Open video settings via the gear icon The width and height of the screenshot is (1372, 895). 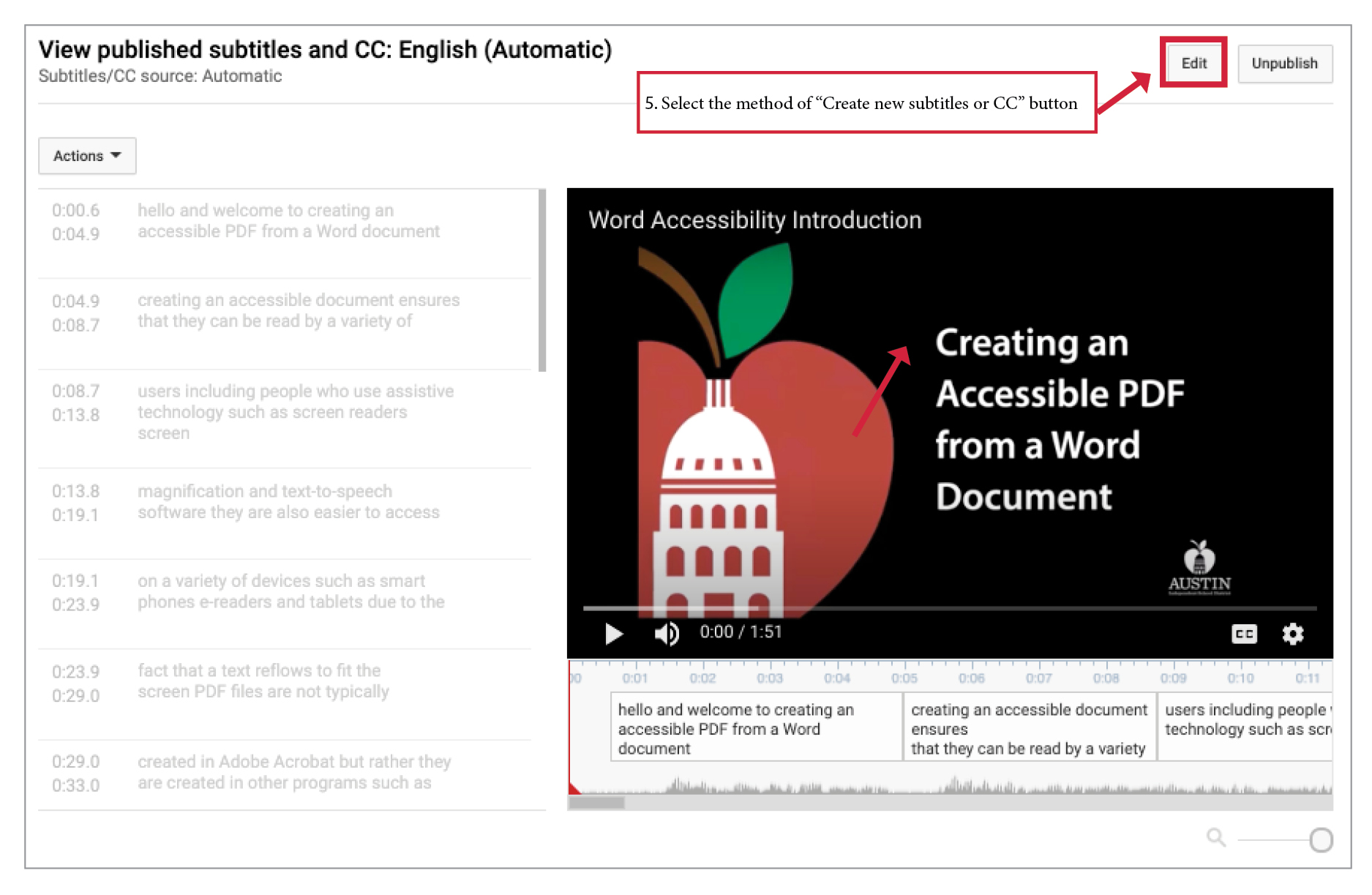[x=1292, y=634]
